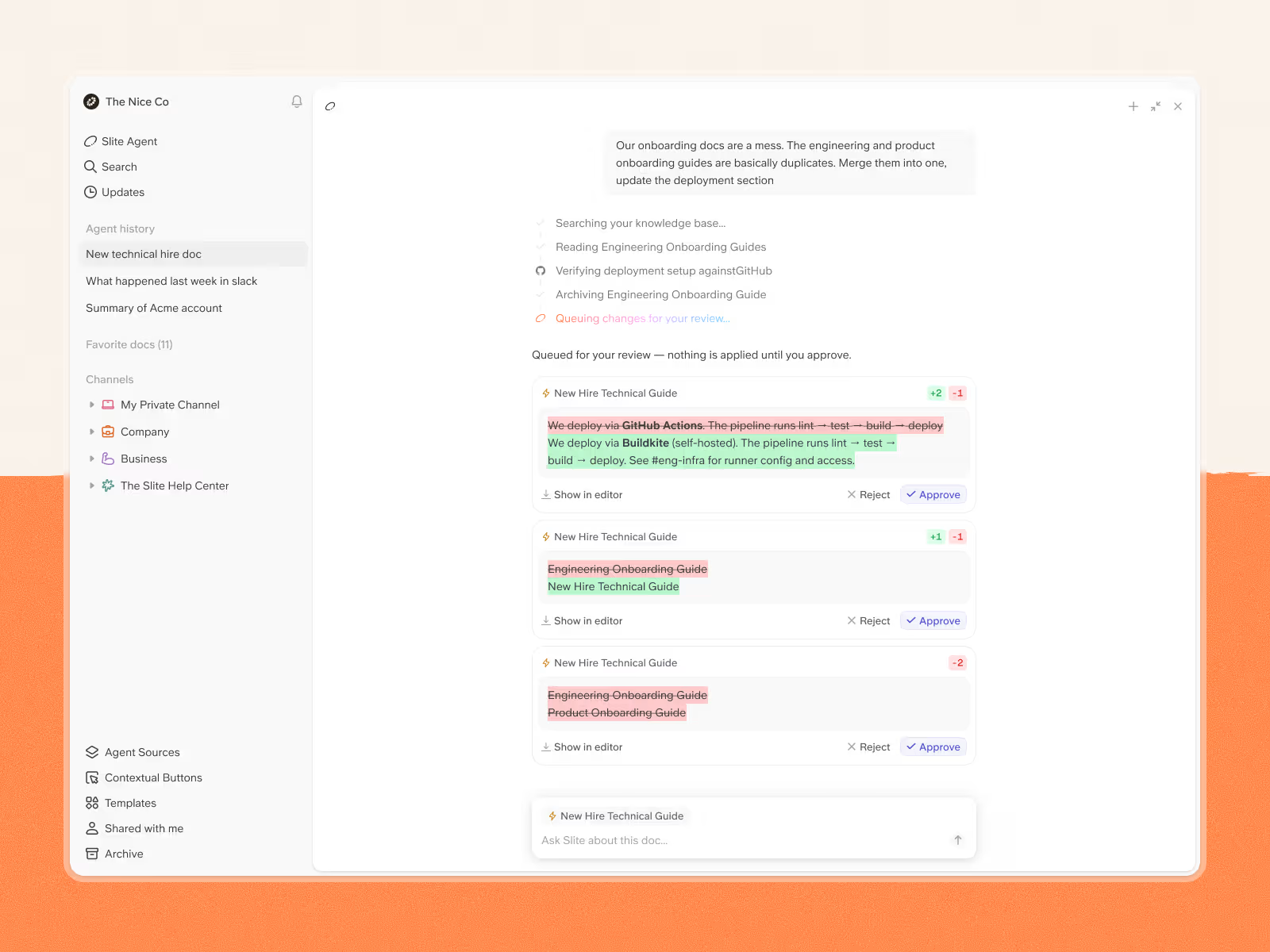Open 'What happened last week in slack'
Screen dimensions: 1270x952
pyautogui.click(x=171, y=281)
